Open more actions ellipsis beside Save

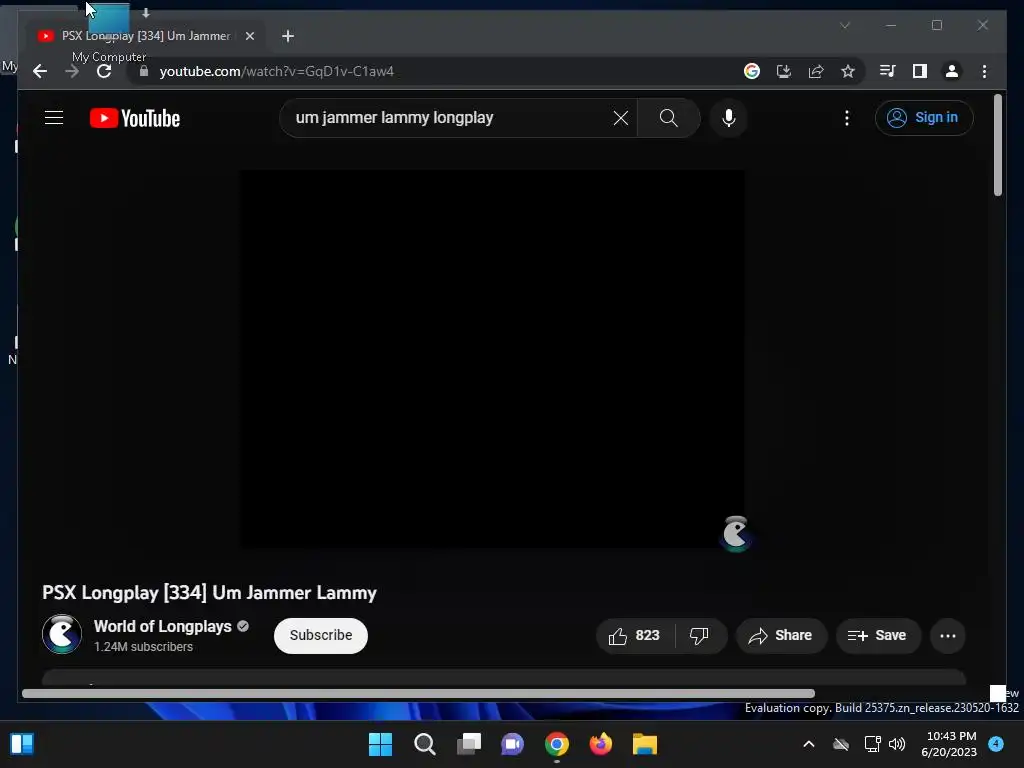[948, 635]
